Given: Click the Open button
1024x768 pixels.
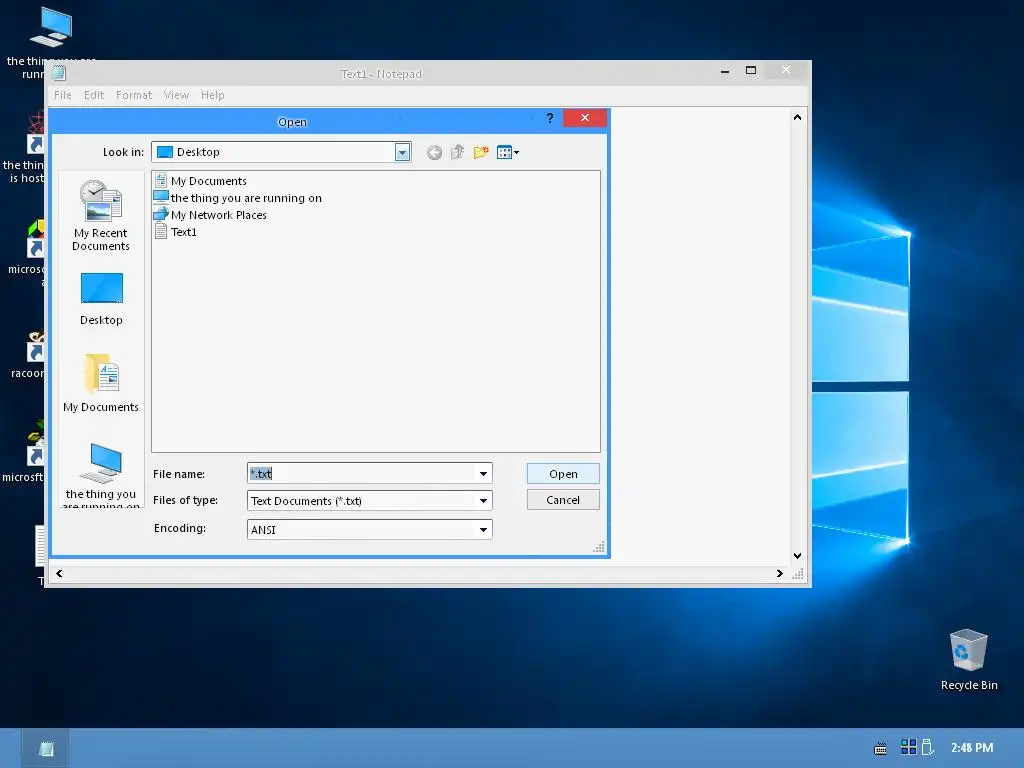Looking at the screenshot, I should pyautogui.click(x=563, y=473).
